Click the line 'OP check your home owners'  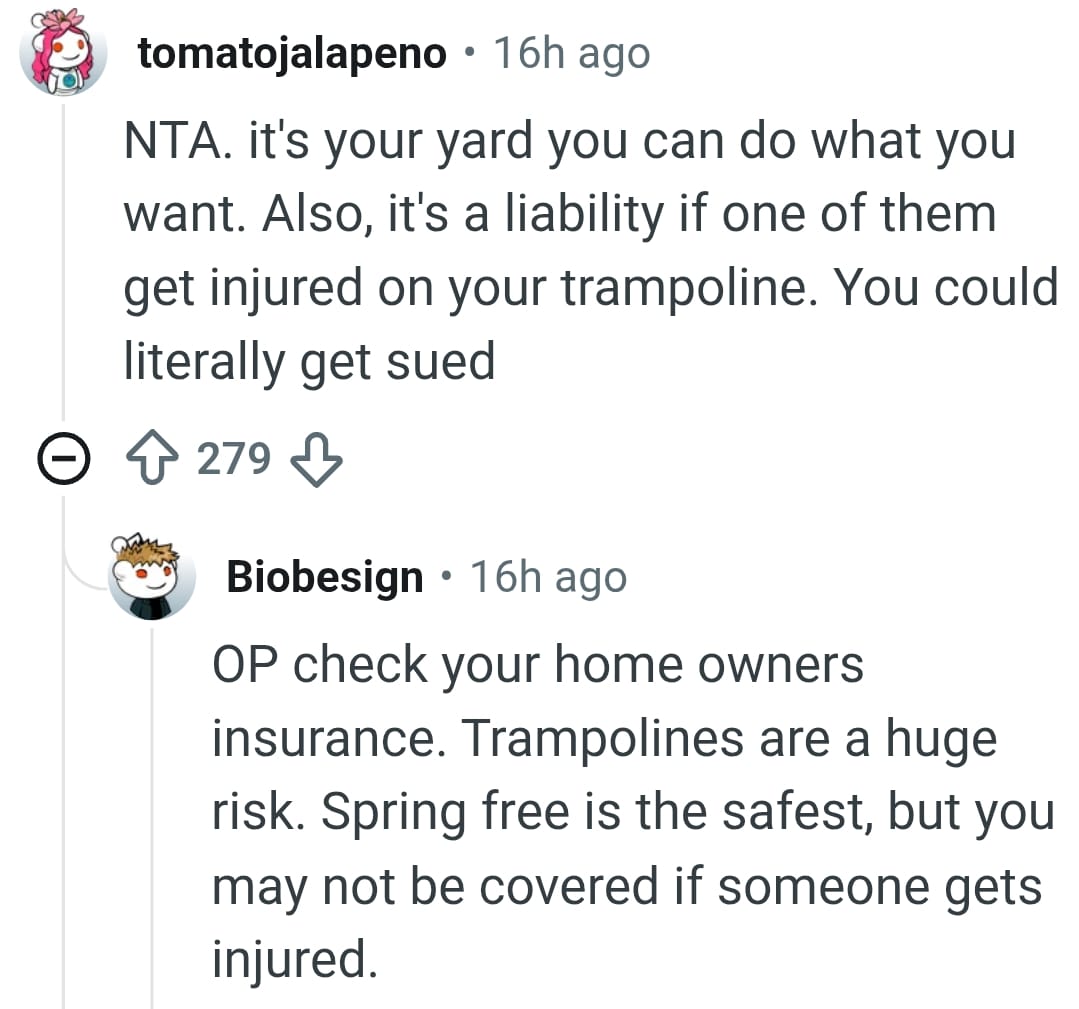point(537,664)
